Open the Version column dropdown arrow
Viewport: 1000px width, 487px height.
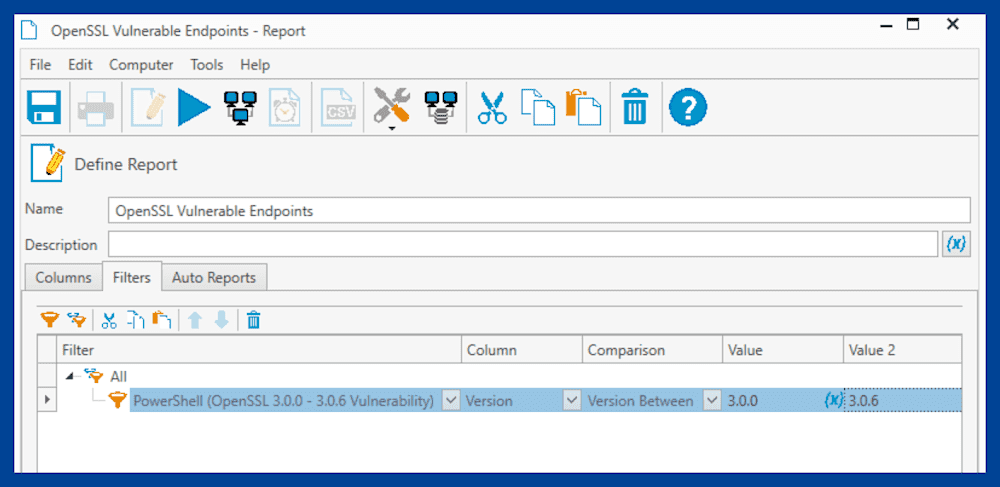pos(571,400)
